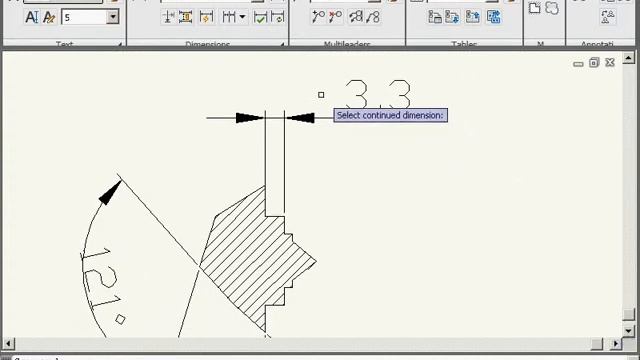
Task: Click the Tables panel title
Action: click(464, 44)
